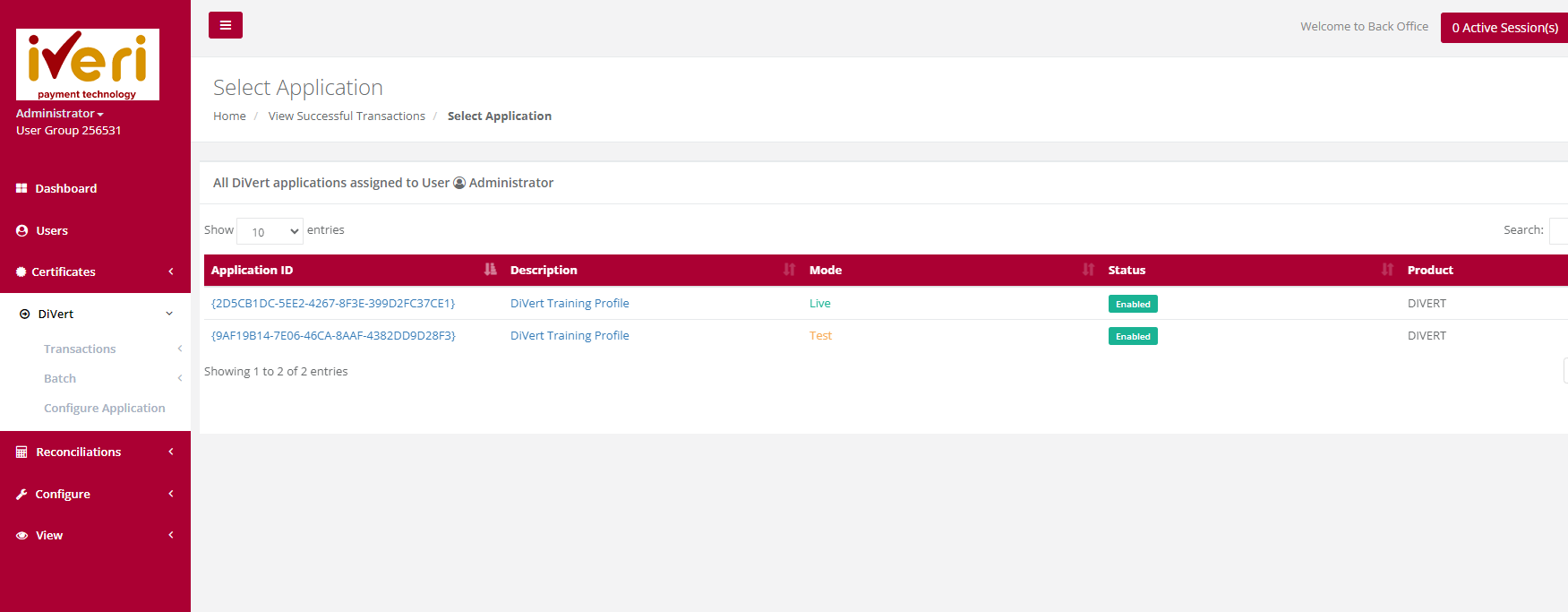Expand the Configure menu chevron
The height and width of the screenshot is (612, 1568).
(171, 494)
